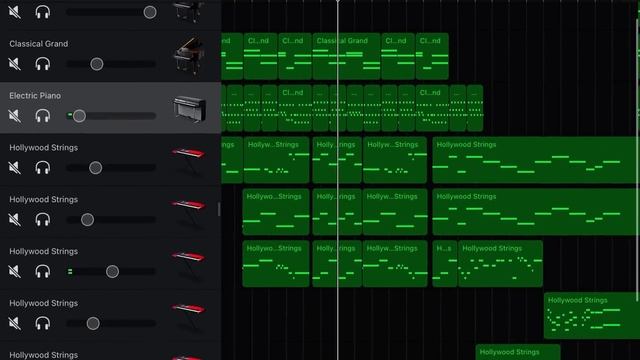Viewport: 640px width, 360px height.
Task: Select the Classical Grand track name
Action: pyautogui.click(x=39, y=44)
